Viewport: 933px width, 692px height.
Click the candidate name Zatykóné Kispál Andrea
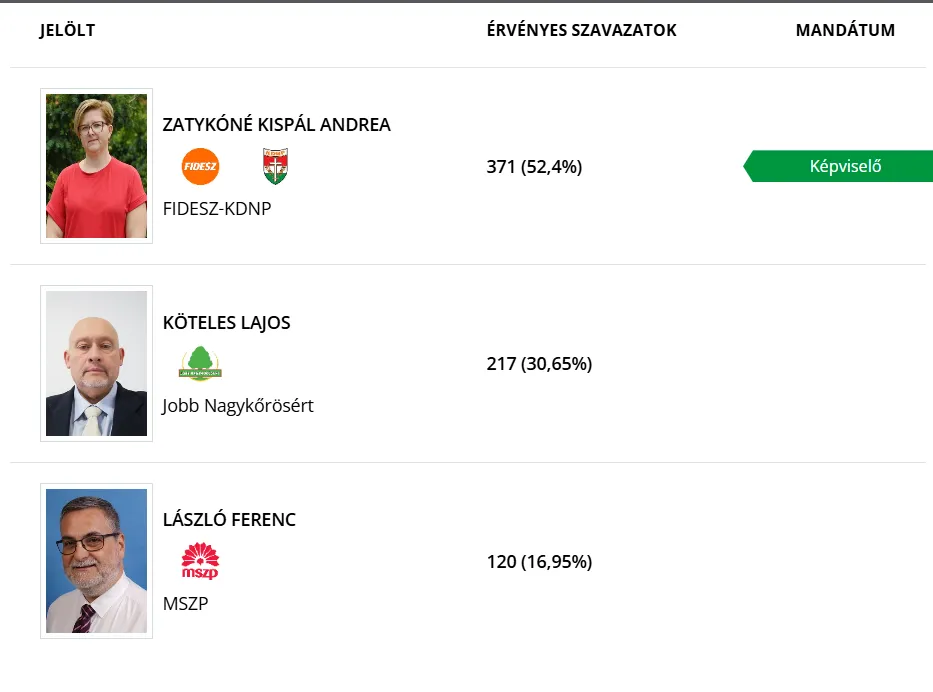[x=276, y=125]
